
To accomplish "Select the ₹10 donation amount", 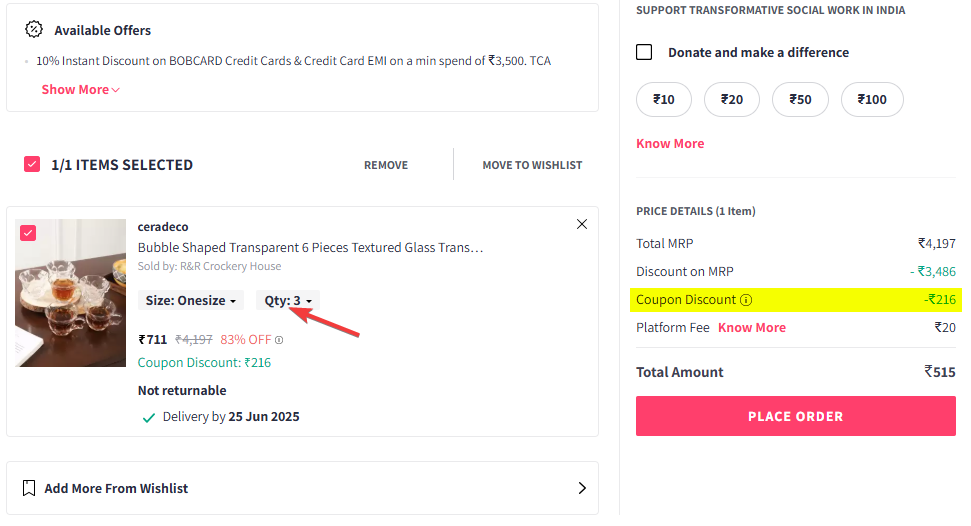I will point(664,99).
